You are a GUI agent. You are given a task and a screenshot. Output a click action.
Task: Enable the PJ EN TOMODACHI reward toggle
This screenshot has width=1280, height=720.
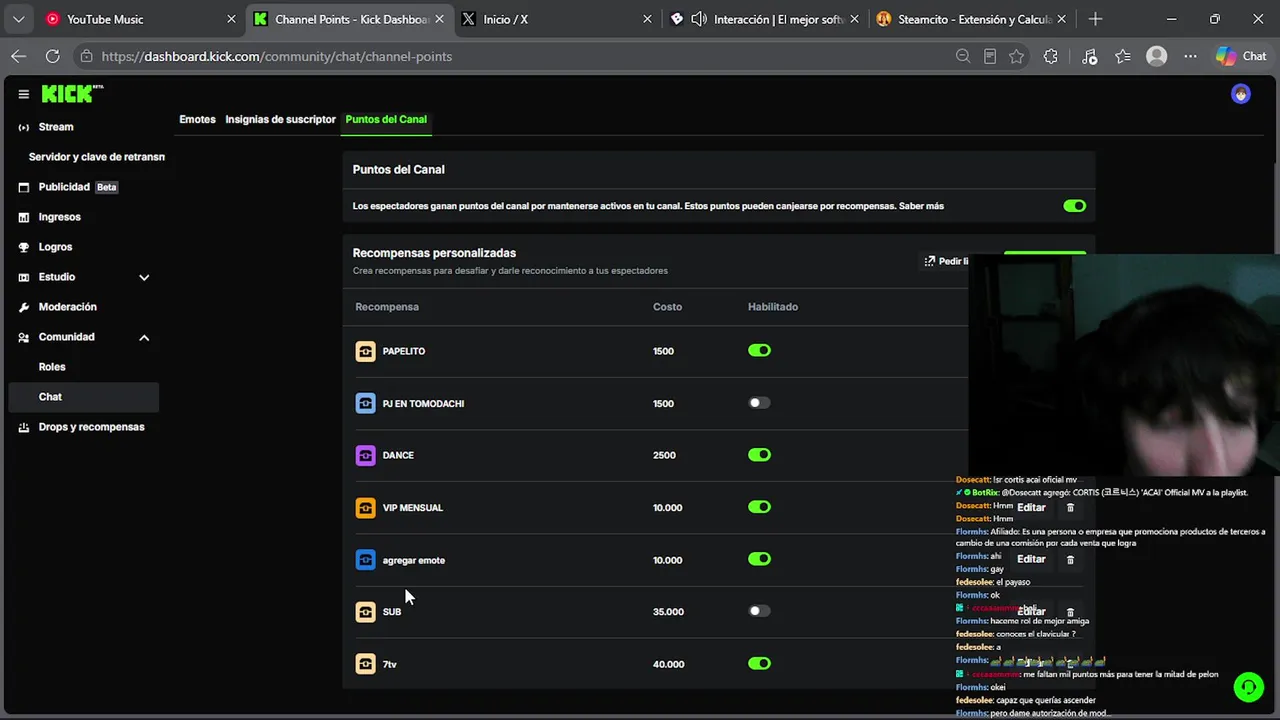[759, 403]
